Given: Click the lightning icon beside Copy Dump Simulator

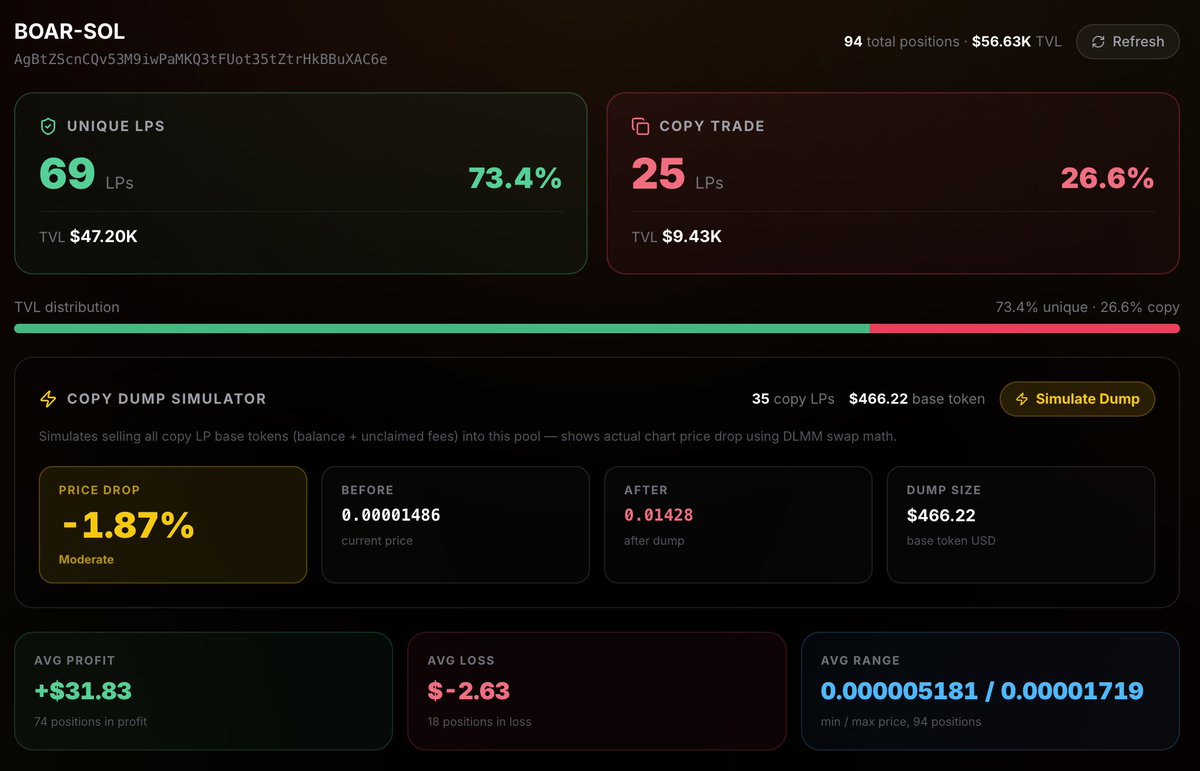Looking at the screenshot, I should pyautogui.click(x=48, y=399).
